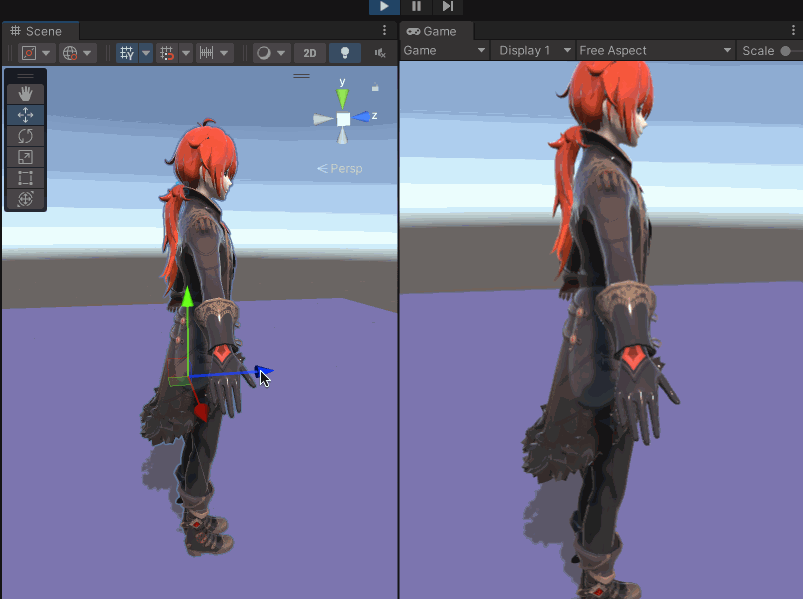Open the Display 1 dropdown

534,50
